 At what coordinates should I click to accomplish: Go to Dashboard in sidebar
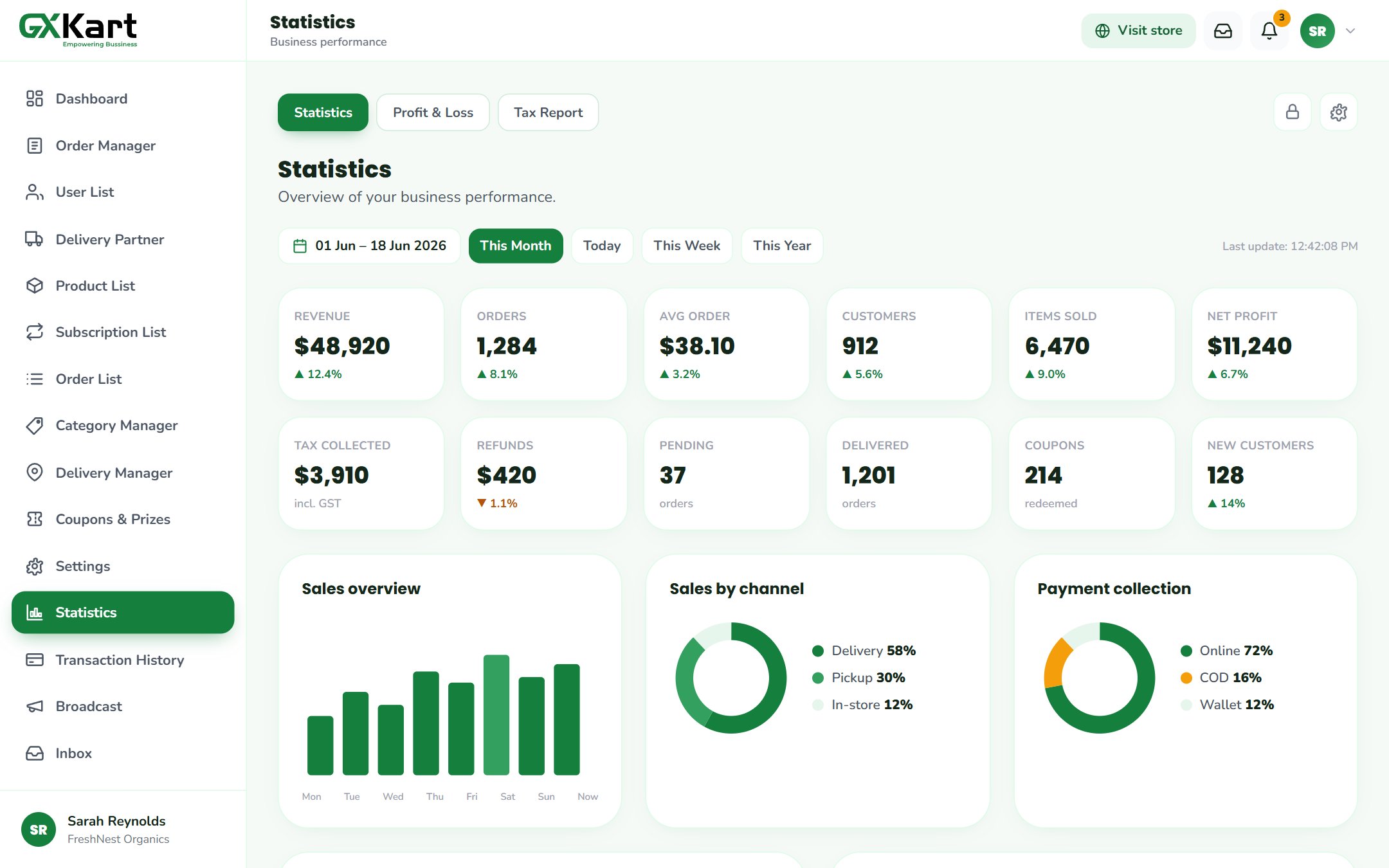[123, 98]
